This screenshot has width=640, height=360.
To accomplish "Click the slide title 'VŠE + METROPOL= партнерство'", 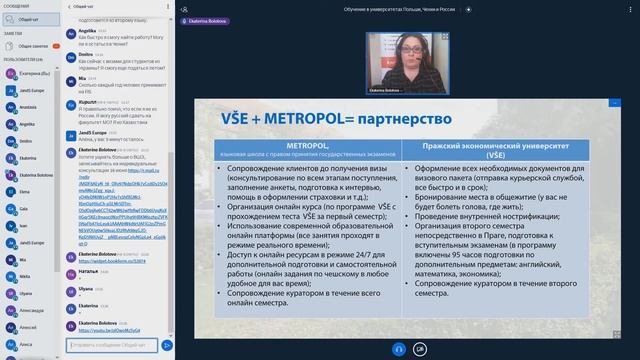I will coord(336,119).
